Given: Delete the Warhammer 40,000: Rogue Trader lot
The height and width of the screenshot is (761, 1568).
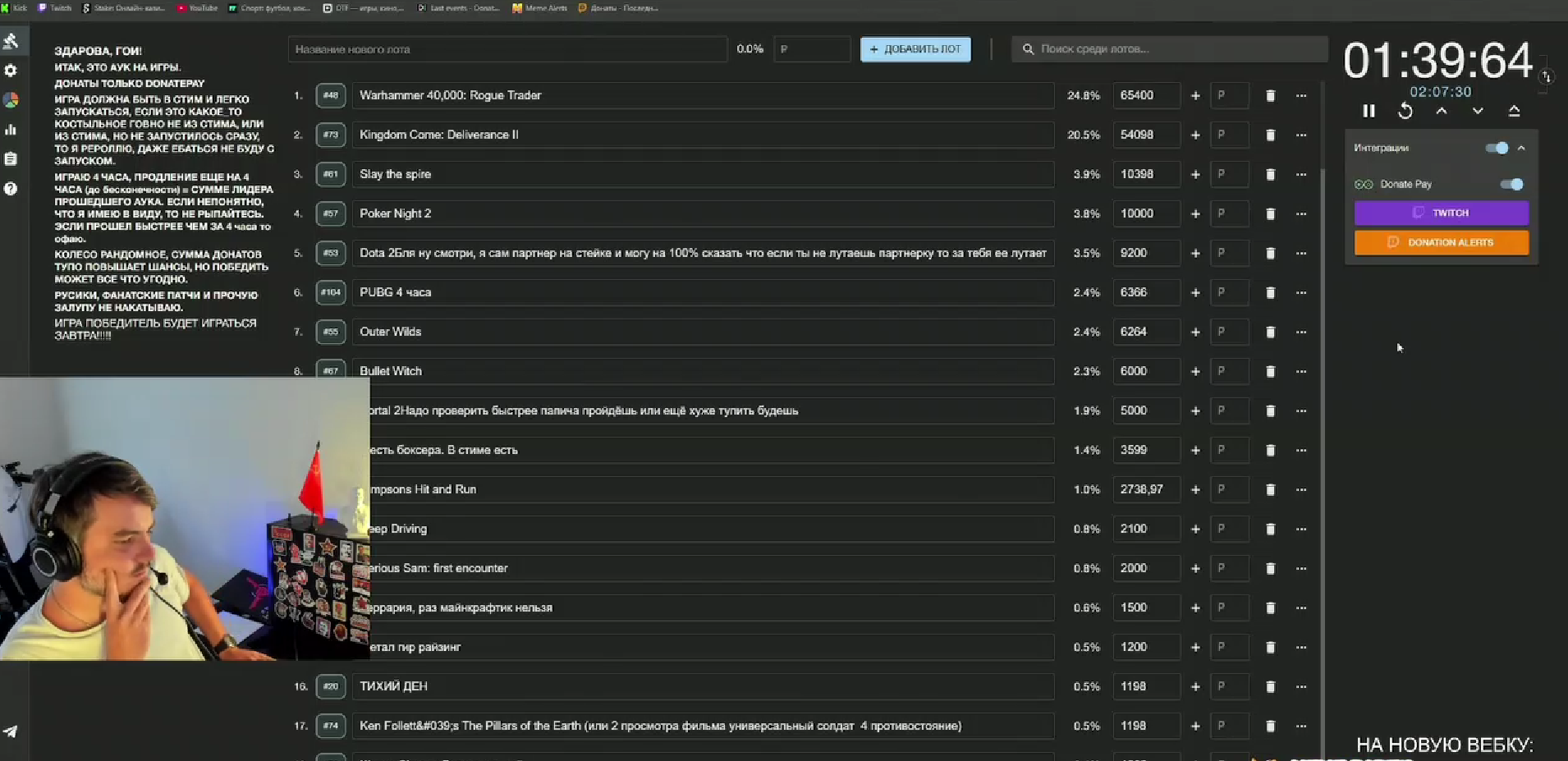Looking at the screenshot, I should click(1270, 95).
